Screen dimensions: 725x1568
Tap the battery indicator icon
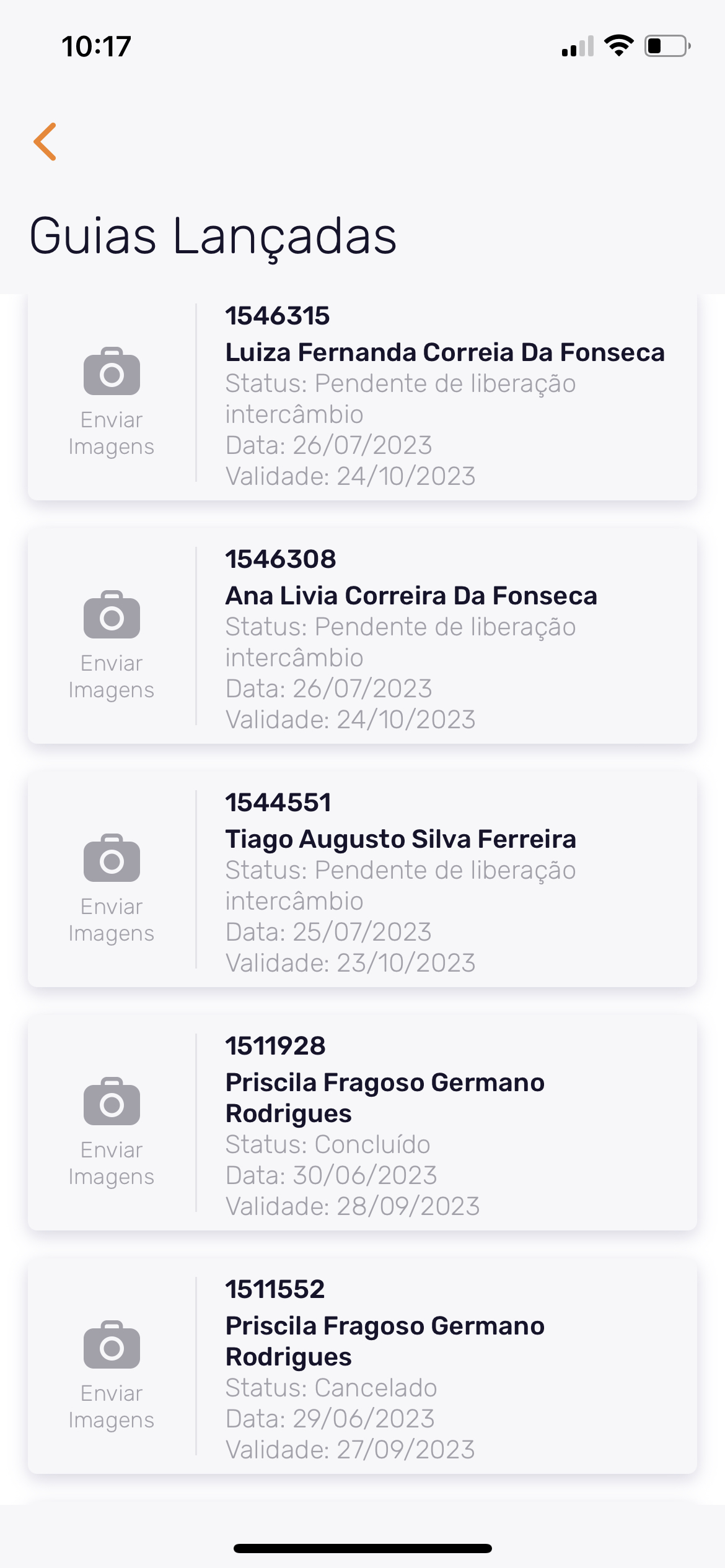point(667,46)
